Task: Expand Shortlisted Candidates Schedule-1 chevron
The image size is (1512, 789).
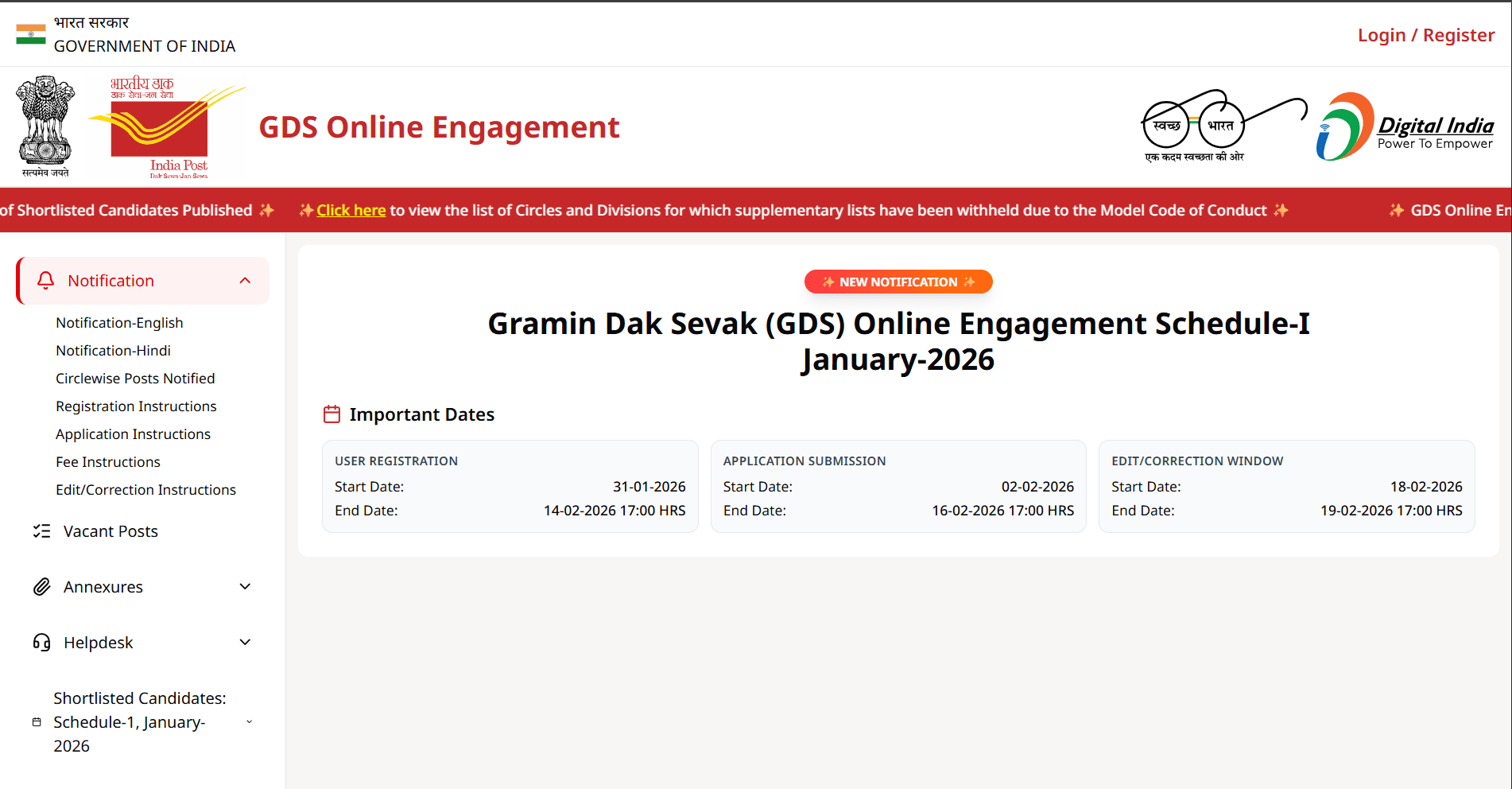Action: (249, 722)
